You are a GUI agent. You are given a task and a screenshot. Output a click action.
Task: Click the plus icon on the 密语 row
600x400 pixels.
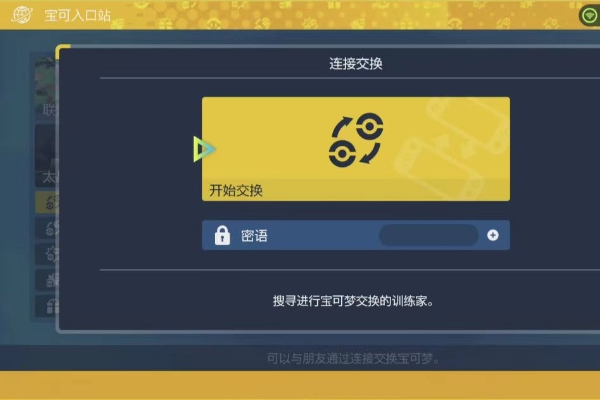tap(493, 235)
